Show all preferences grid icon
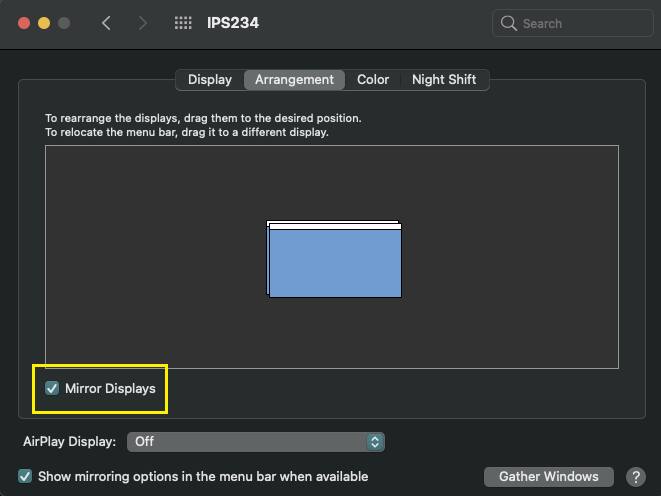Screen dimensions: 661x496 pyautogui.click(x=183, y=23)
